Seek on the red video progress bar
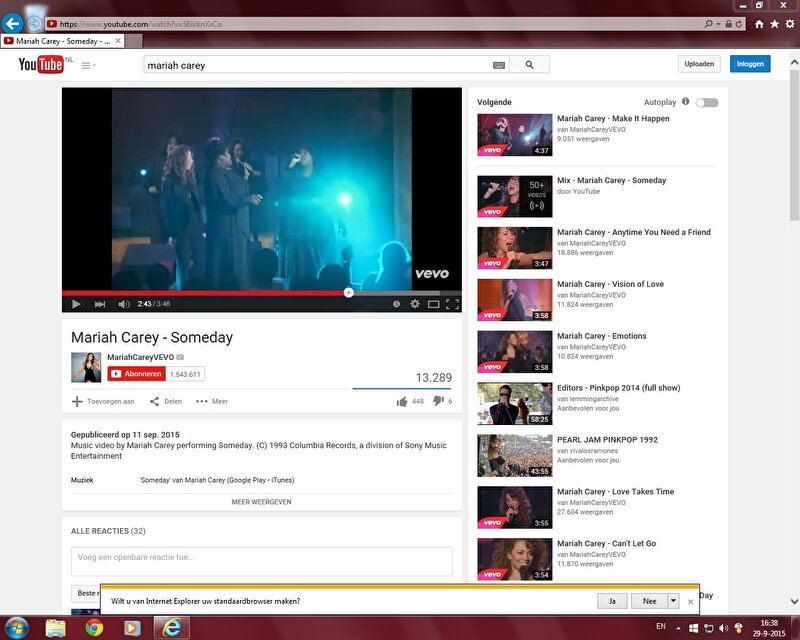 click(x=200, y=293)
